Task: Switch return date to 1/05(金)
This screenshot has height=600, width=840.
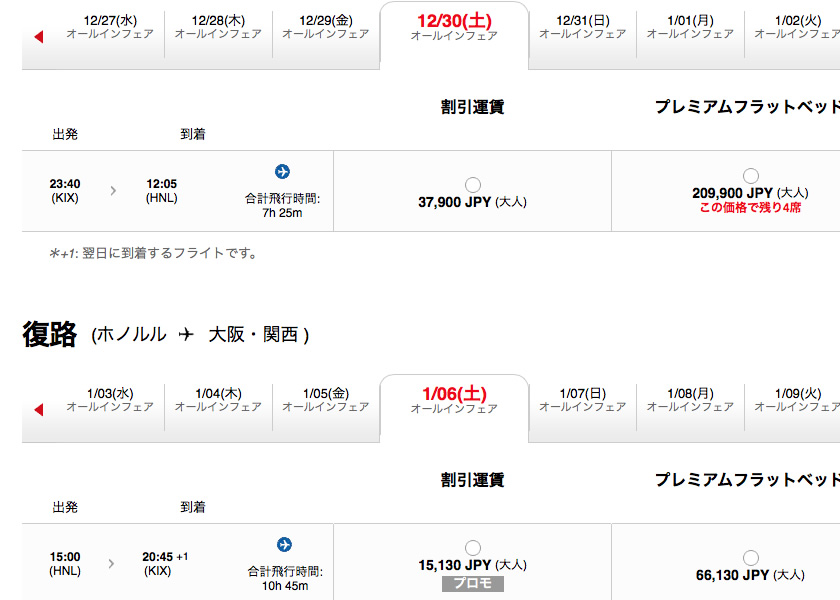Action: click(x=326, y=400)
